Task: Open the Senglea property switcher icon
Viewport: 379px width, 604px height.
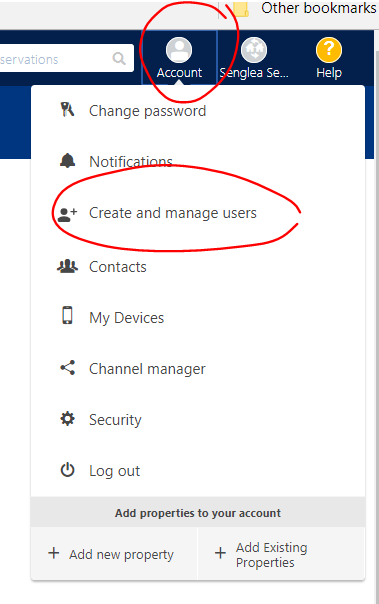Action: pos(254,50)
